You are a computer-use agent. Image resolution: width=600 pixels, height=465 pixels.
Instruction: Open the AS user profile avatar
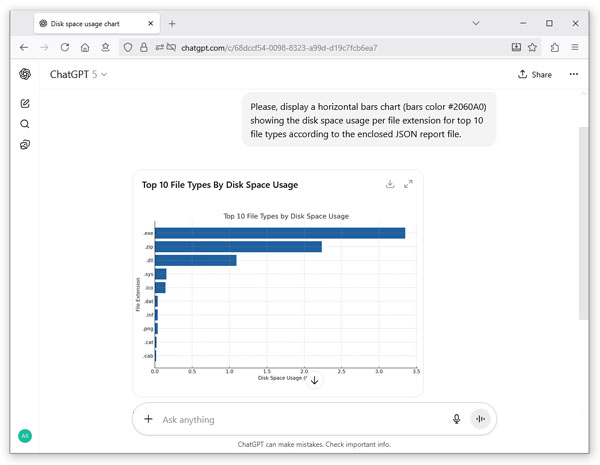(x=25, y=436)
